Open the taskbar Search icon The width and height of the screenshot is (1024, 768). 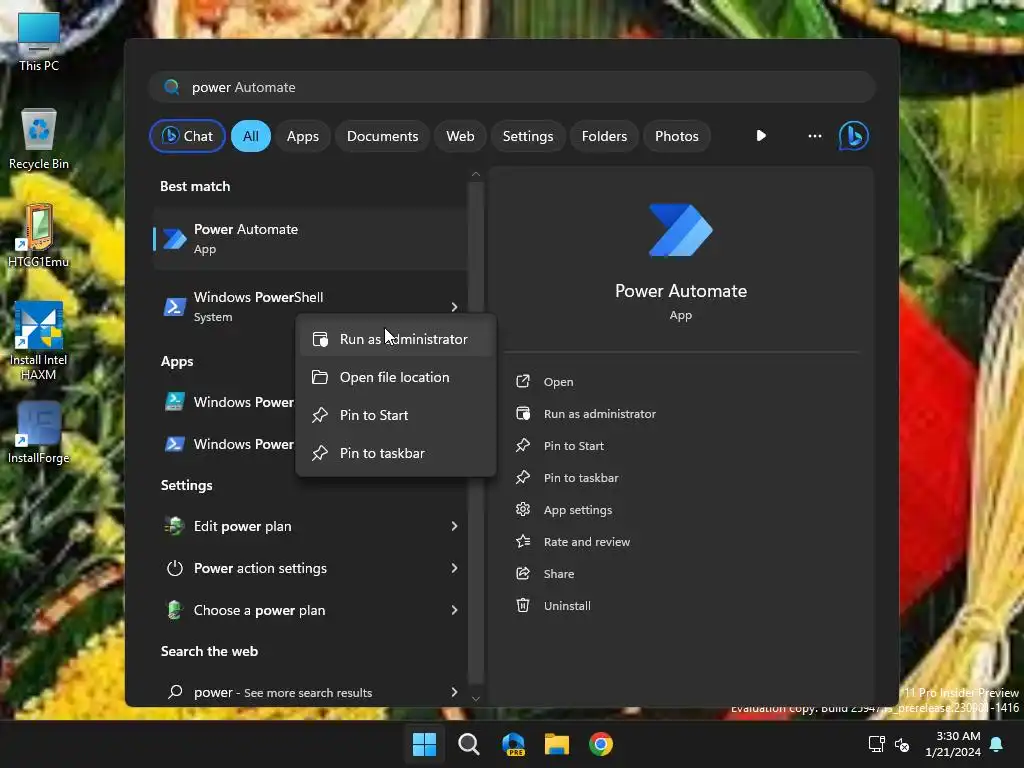tap(468, 744)
